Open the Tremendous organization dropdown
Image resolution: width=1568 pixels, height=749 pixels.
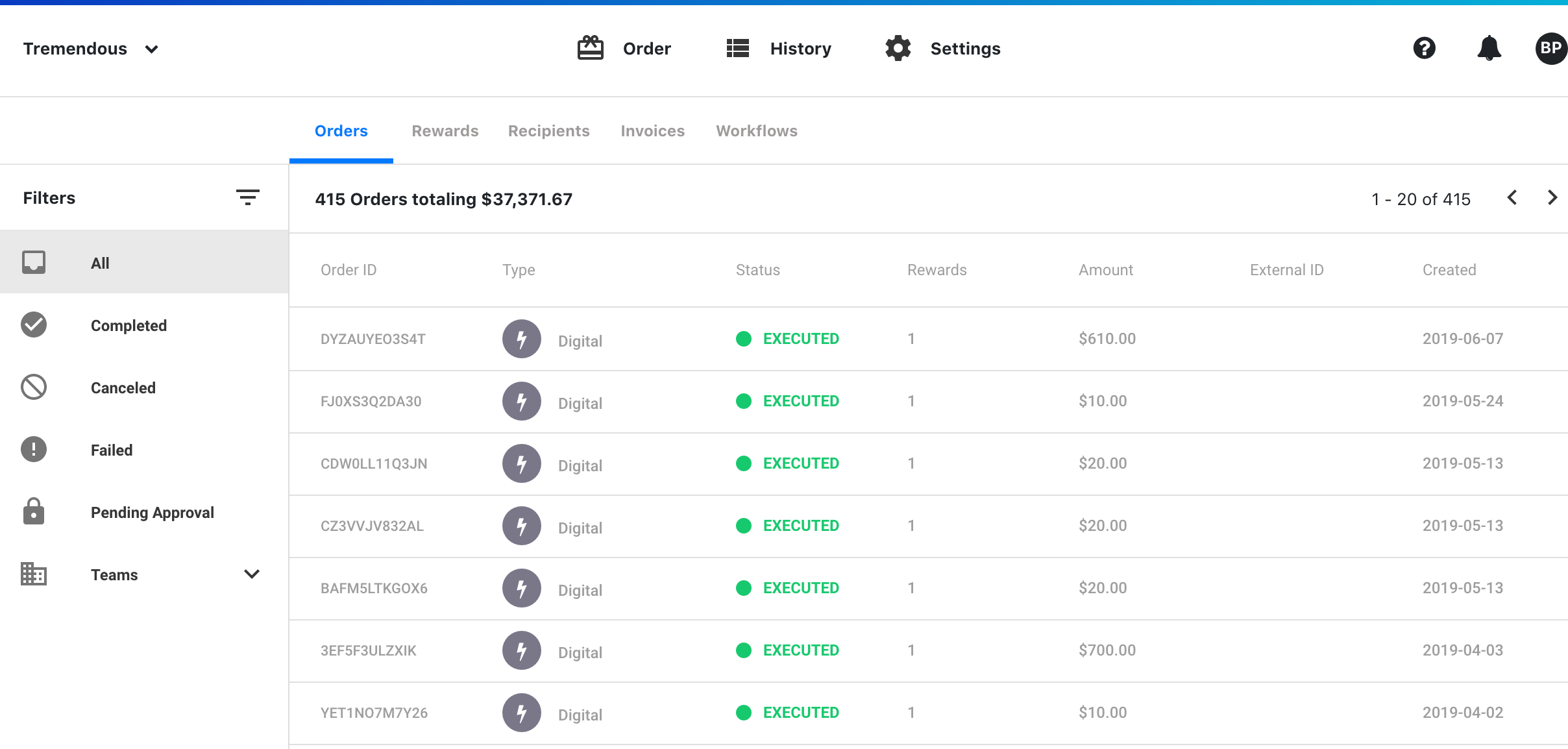[91, 49]
